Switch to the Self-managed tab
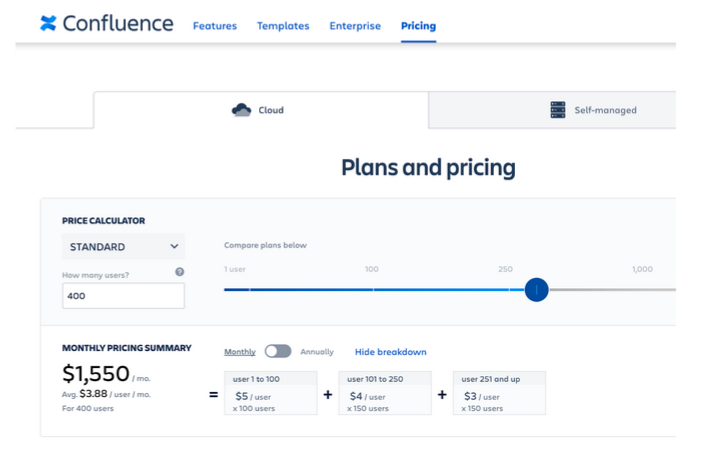Screen dimensions: 717x470 552,110
